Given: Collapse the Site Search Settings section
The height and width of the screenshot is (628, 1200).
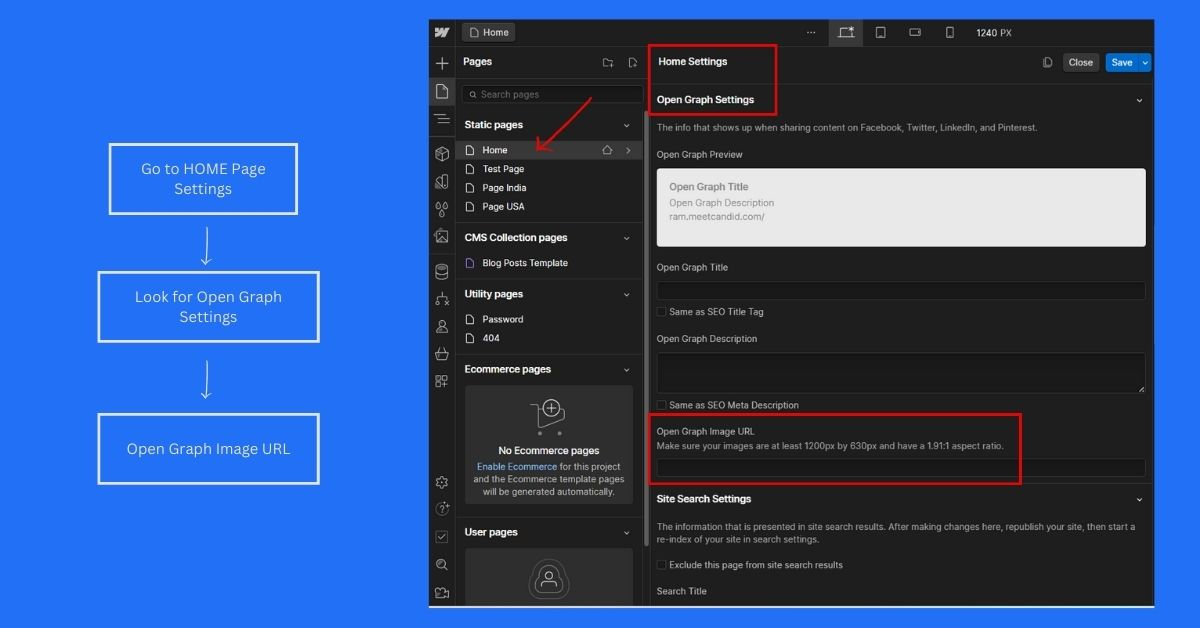Looking at the screenshot, I should [x=1139, y=499].
